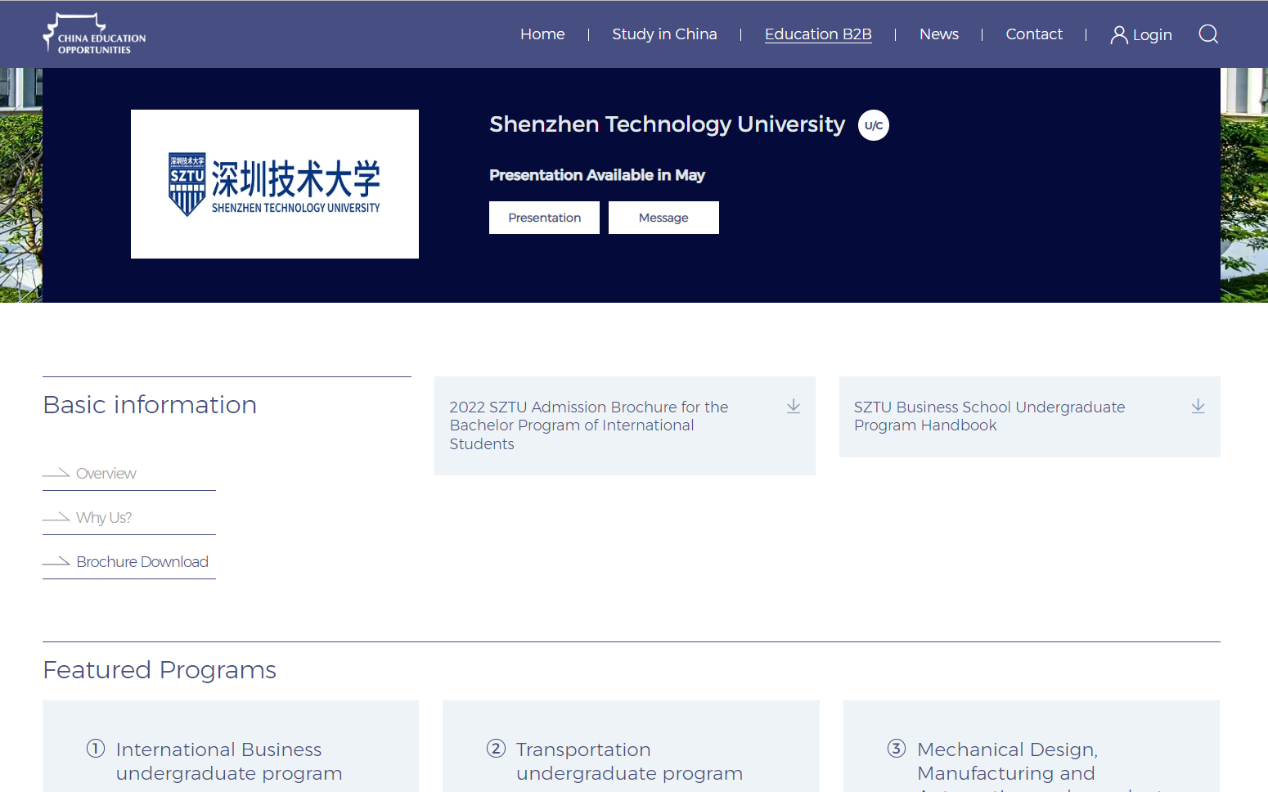Image resolution: width=1268 pixels, height=792 pixels.
Task: Open International Business undergraduate program card
Action: coord(229,761)
